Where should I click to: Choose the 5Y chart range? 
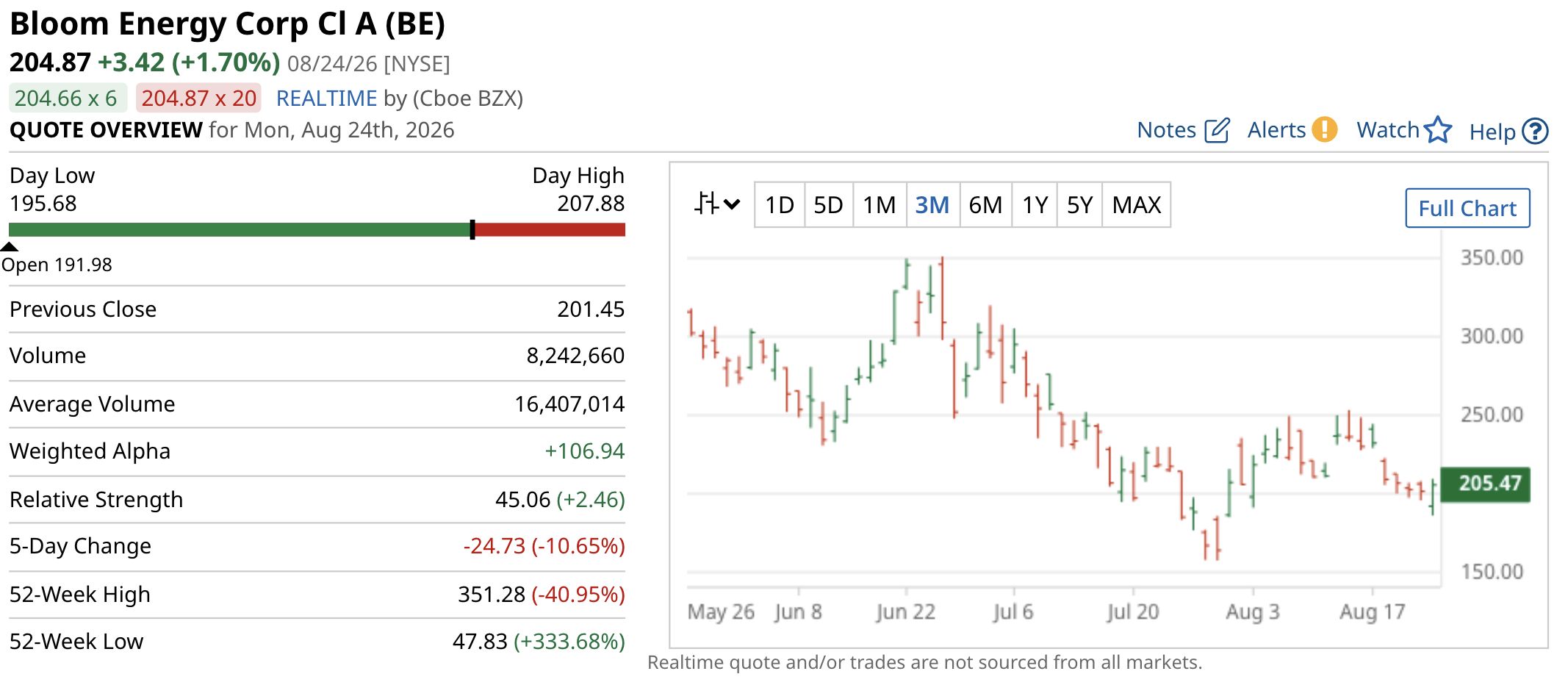tap(1079, 205)
